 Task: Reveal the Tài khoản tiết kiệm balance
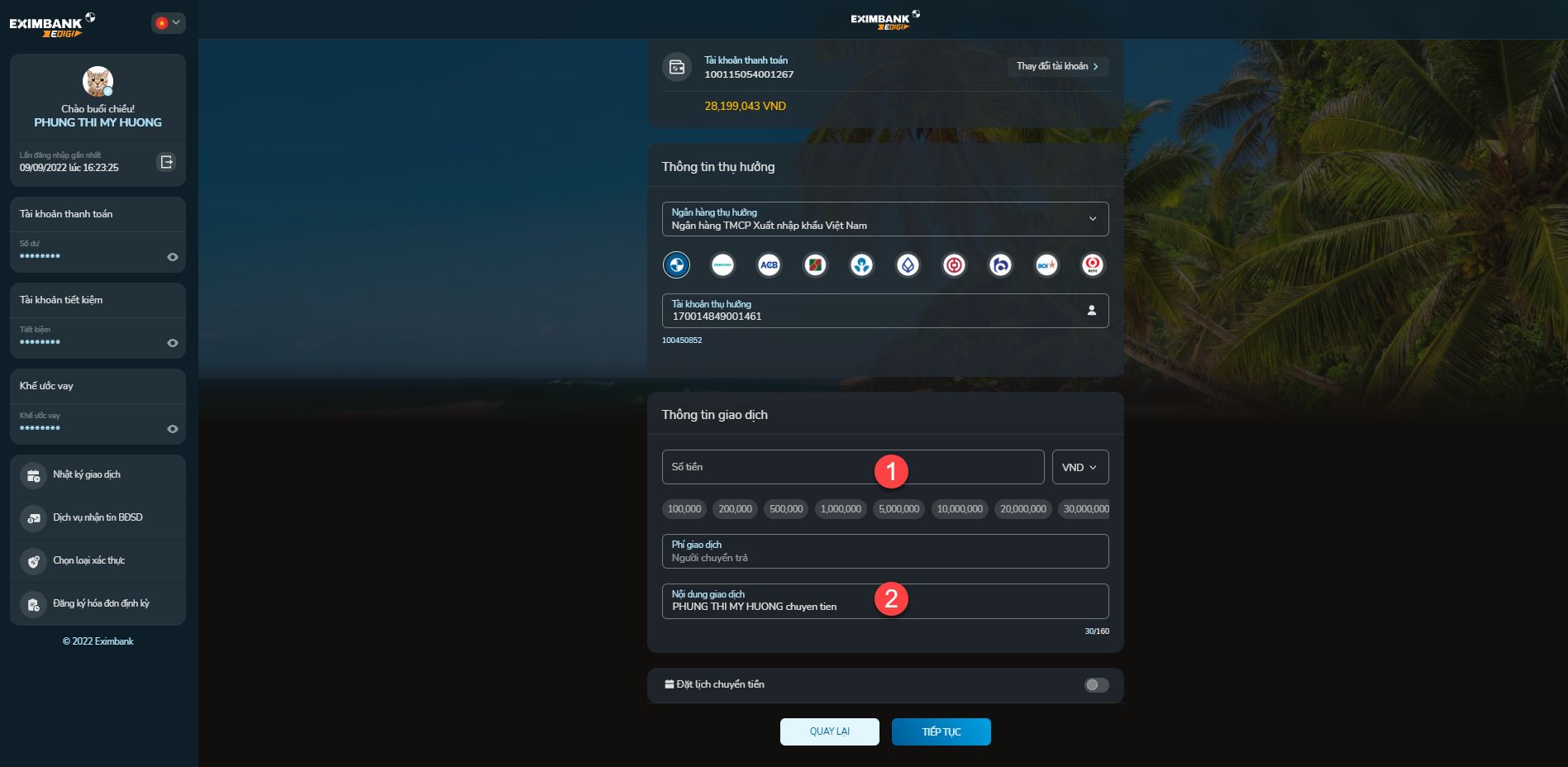pos(172,343)
